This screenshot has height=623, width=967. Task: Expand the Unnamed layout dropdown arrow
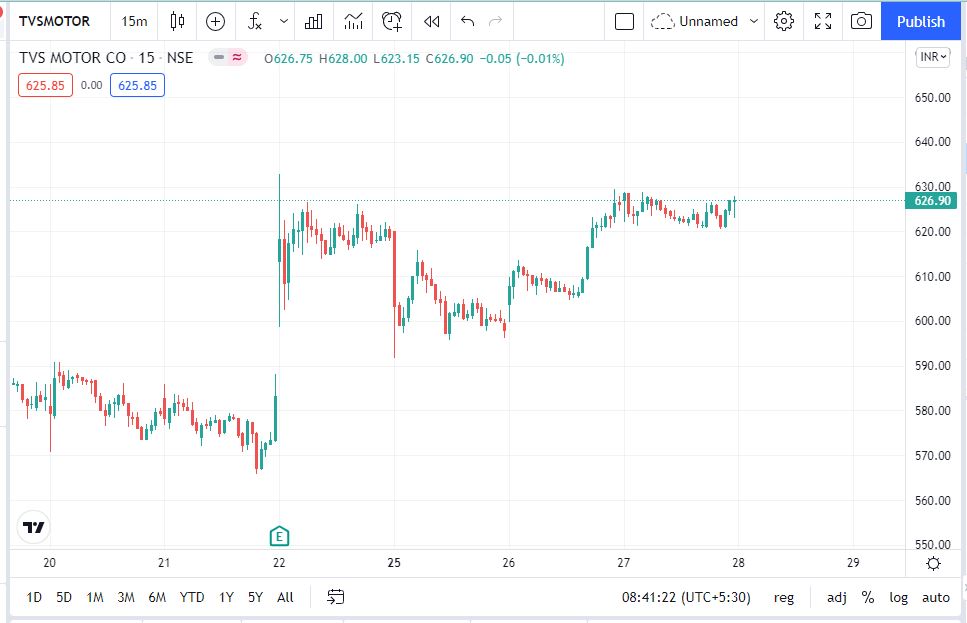tap(754, 21)
